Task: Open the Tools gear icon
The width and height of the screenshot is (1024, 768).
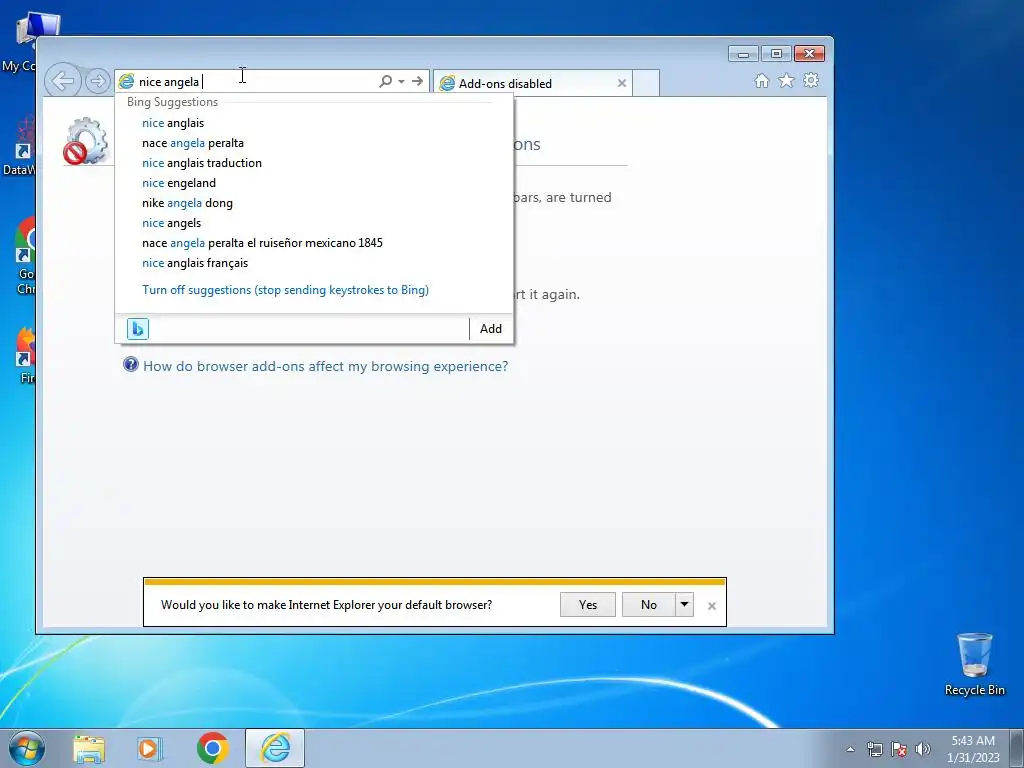Action: coord(811,80)
